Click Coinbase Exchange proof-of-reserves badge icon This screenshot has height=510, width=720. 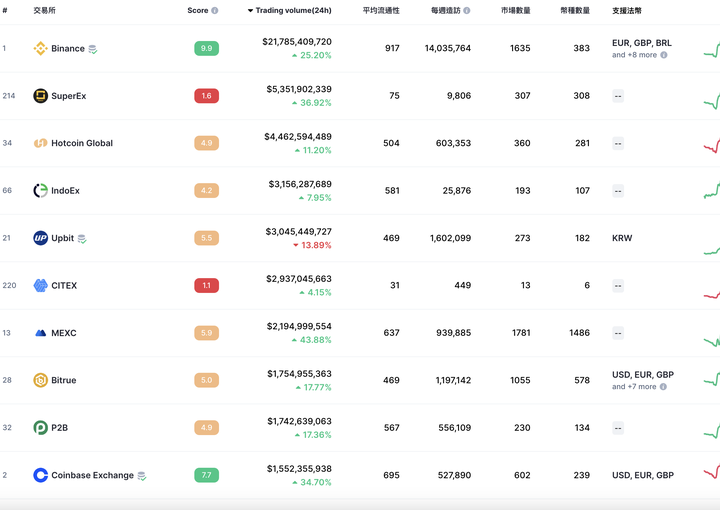click(x=142, y=476)
